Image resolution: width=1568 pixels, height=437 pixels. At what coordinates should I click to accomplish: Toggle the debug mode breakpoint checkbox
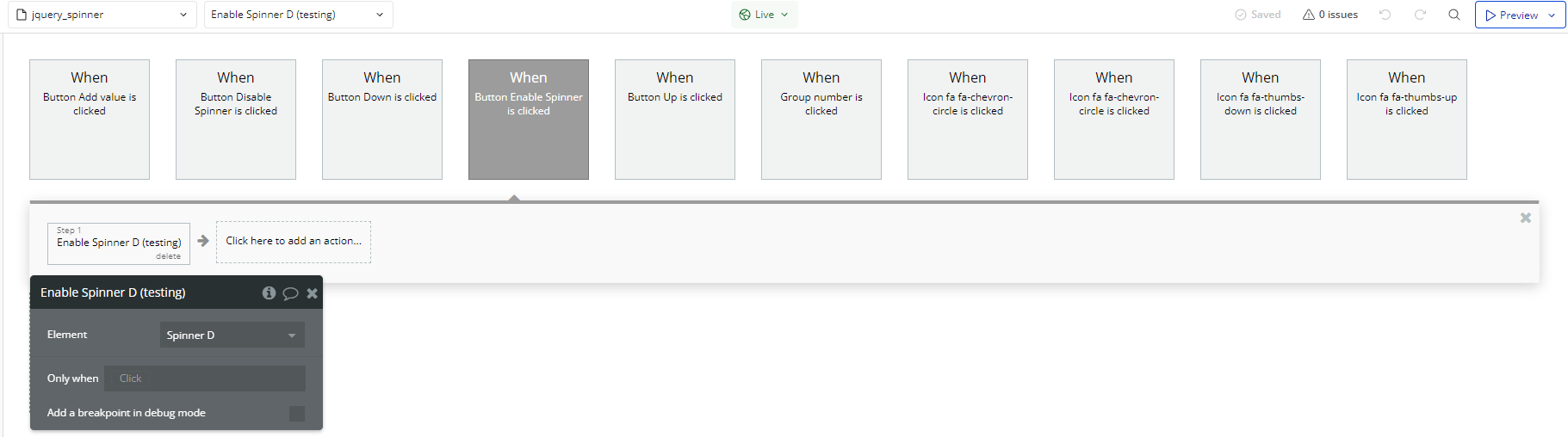[297, 414]
